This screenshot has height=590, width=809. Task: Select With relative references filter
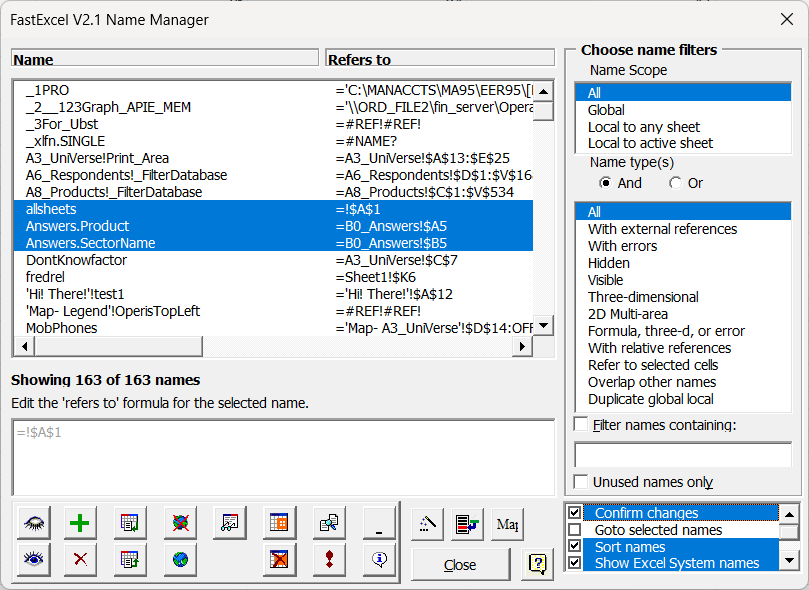click(x=683, y=348)
